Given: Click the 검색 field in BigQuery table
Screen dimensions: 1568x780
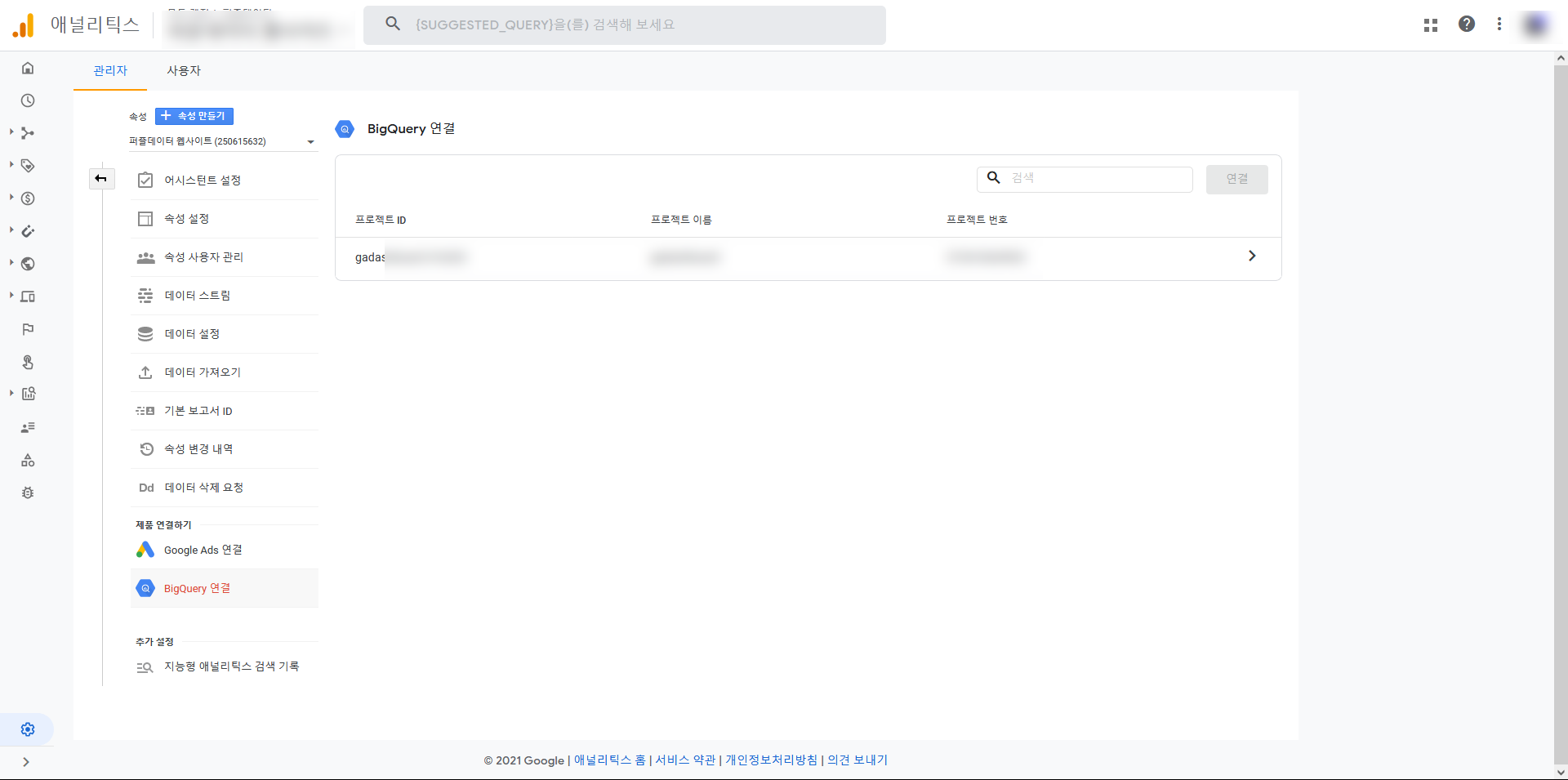Looking at the screenshot, I should [x=1085, y=178].
